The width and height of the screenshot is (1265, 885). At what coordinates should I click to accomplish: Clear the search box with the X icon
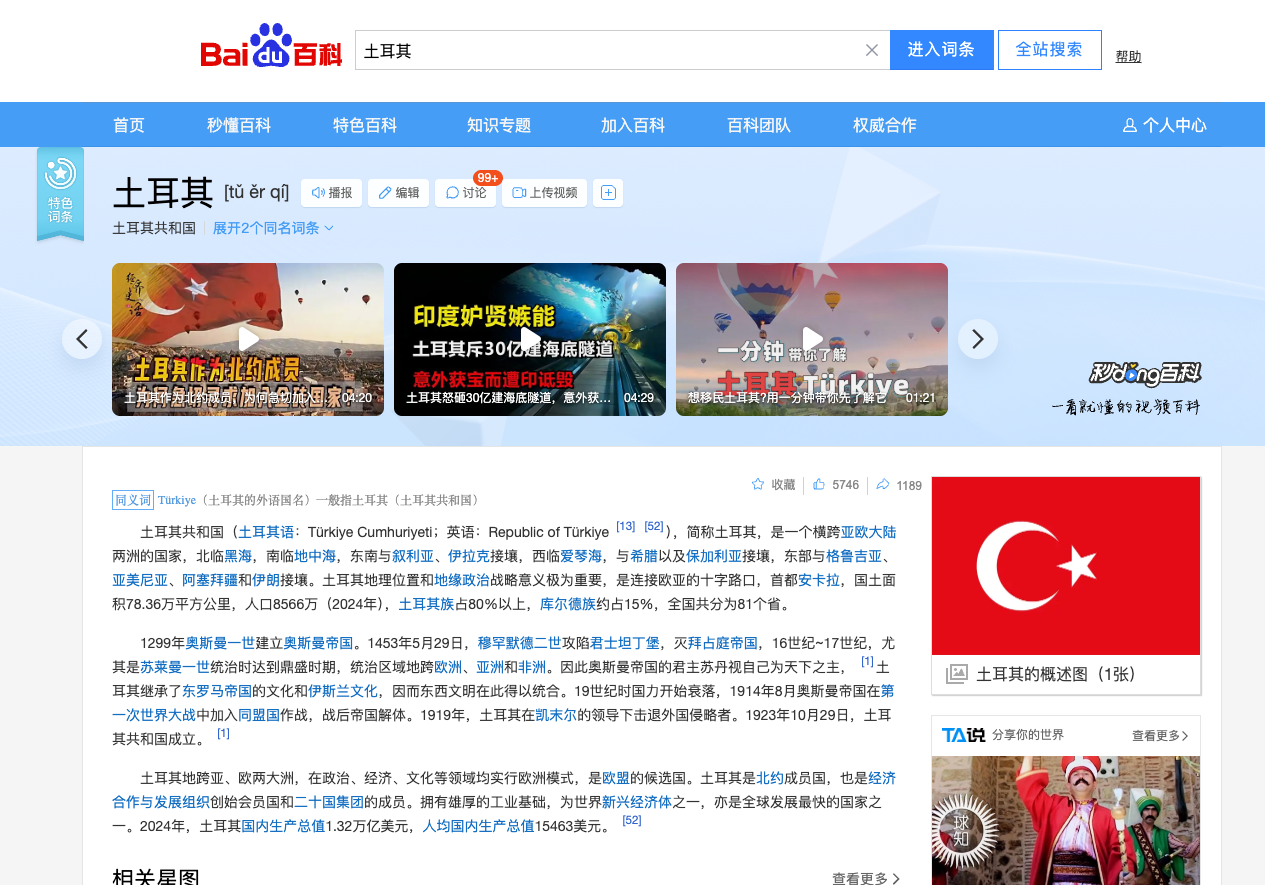point(872,50)
